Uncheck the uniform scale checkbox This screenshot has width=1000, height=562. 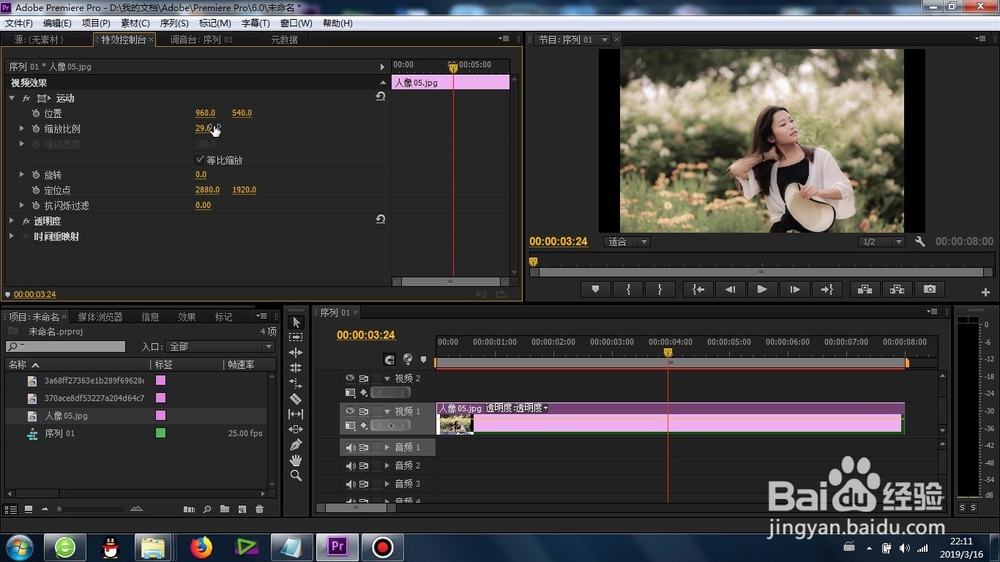(200, 159)
